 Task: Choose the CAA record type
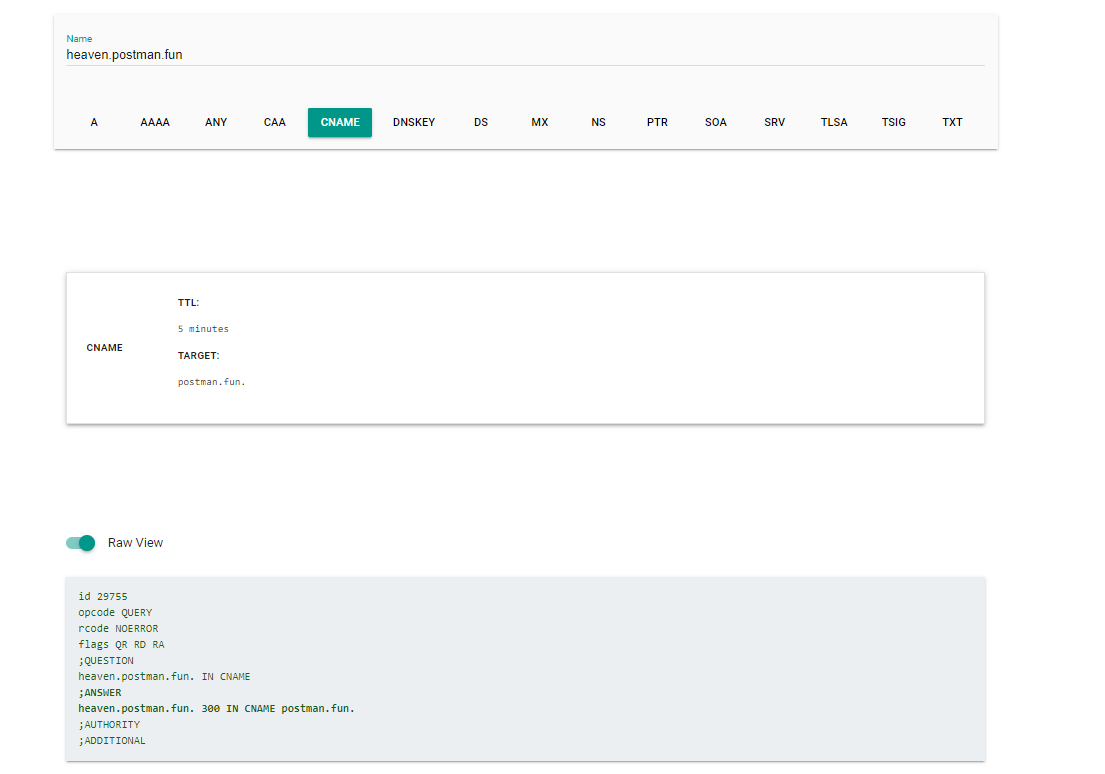[x=274, y=122]
